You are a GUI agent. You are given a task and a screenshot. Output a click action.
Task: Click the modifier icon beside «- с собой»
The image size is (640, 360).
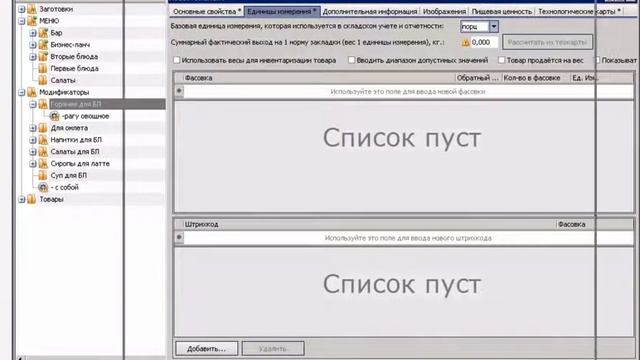(43, 187)
